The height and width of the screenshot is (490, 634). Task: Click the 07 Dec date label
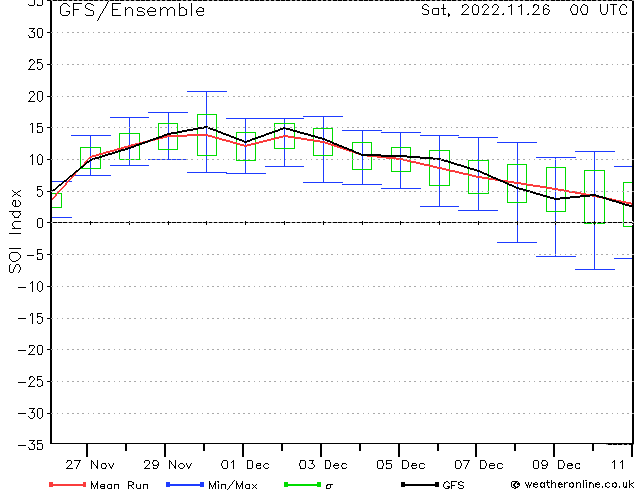pyautogui.click(x=479, y=465)
